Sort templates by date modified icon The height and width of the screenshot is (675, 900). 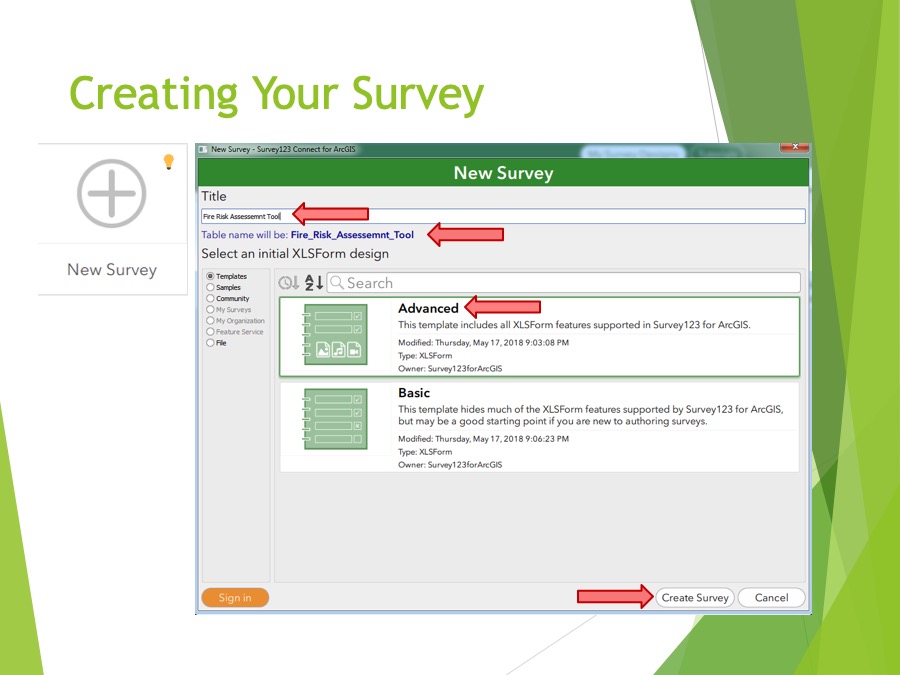pos(288,282)
